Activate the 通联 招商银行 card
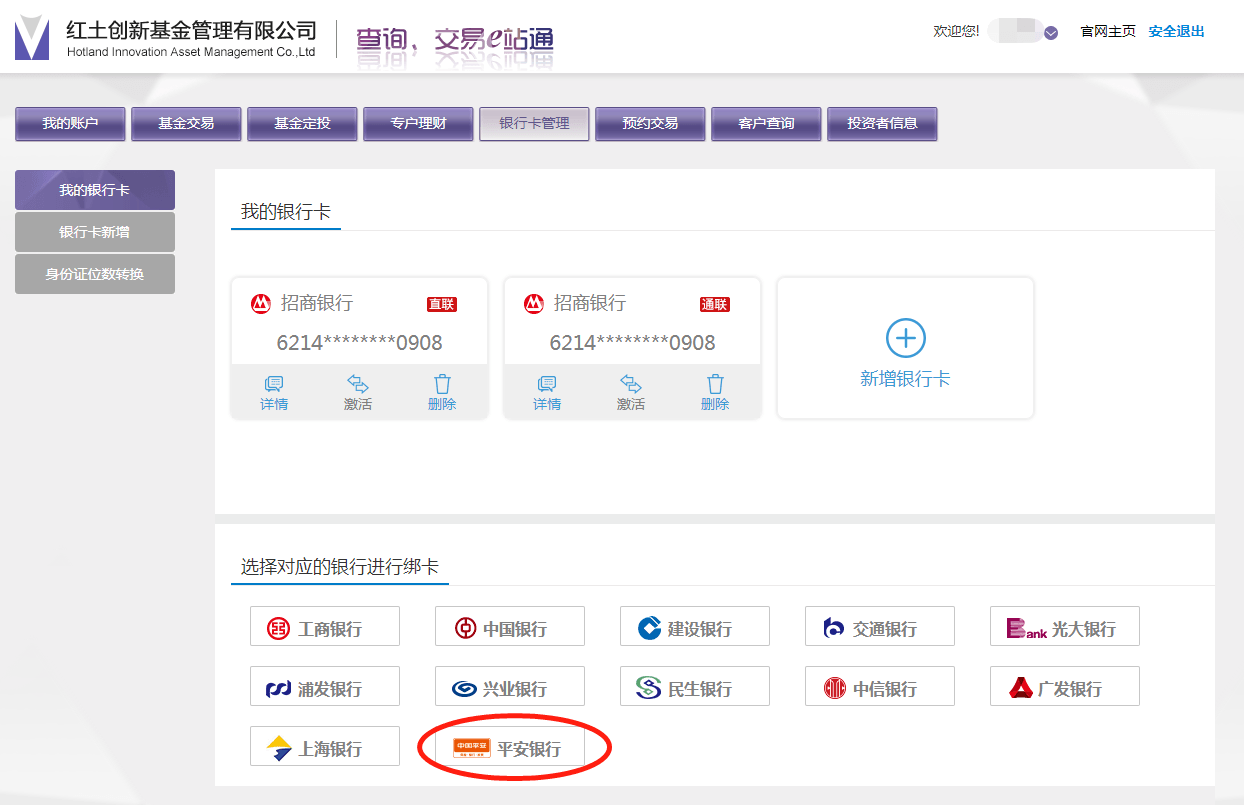 click(631, 393)
